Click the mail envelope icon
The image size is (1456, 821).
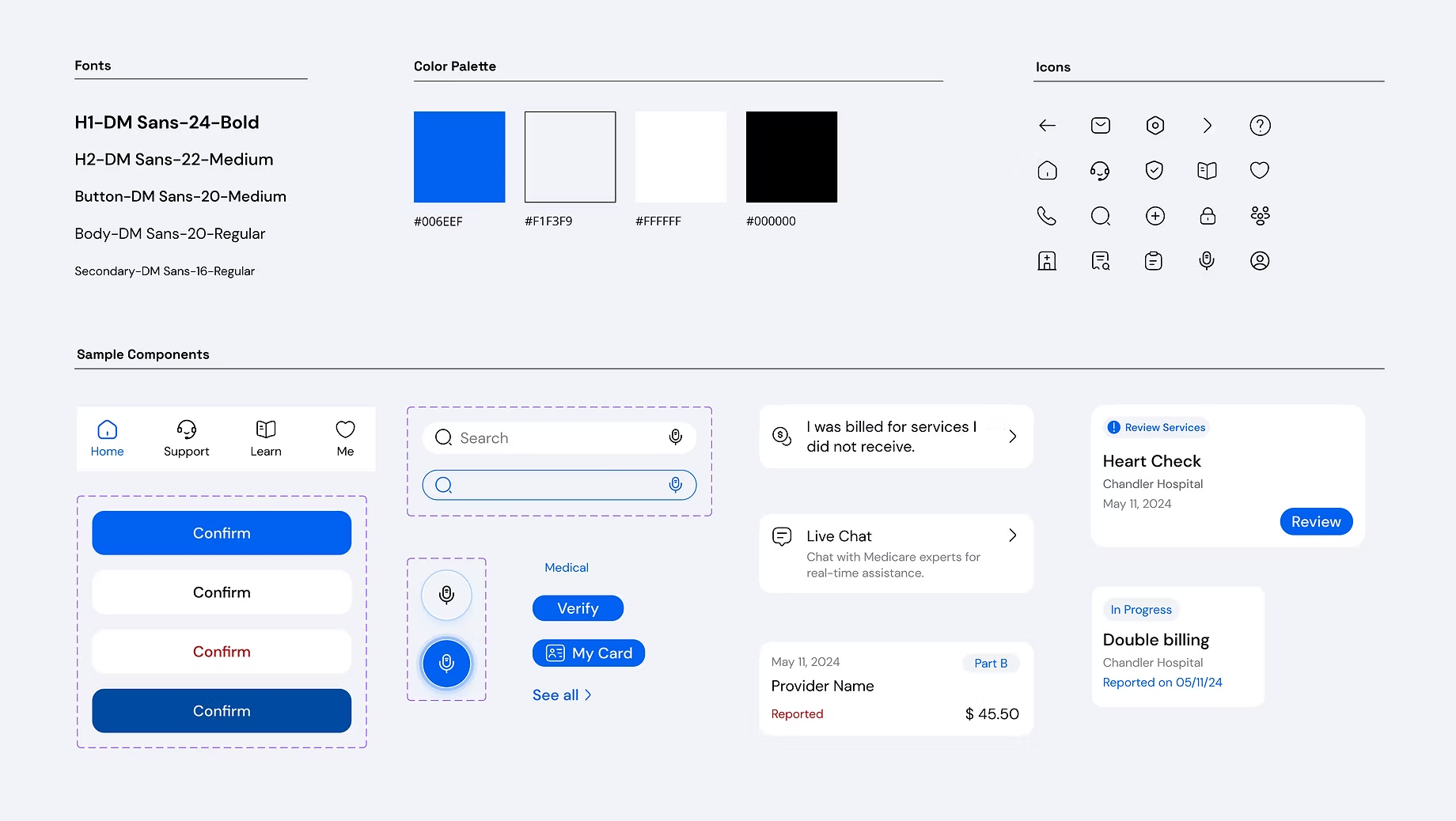click(1100, 126)
